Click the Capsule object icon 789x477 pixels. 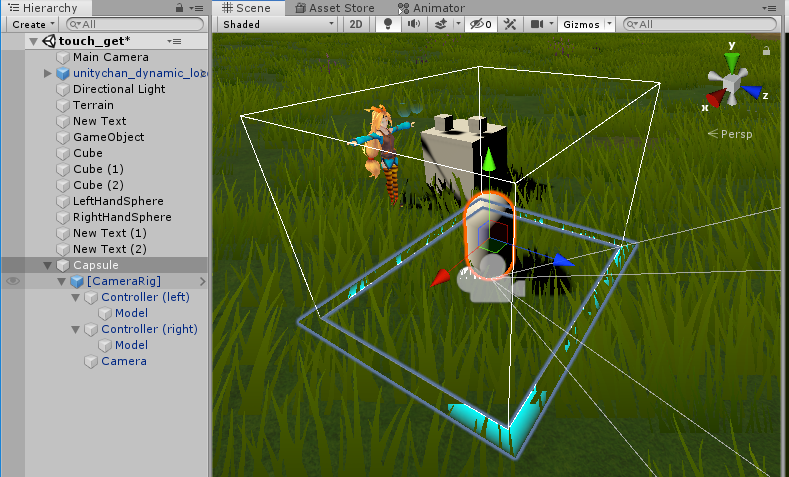63,265
